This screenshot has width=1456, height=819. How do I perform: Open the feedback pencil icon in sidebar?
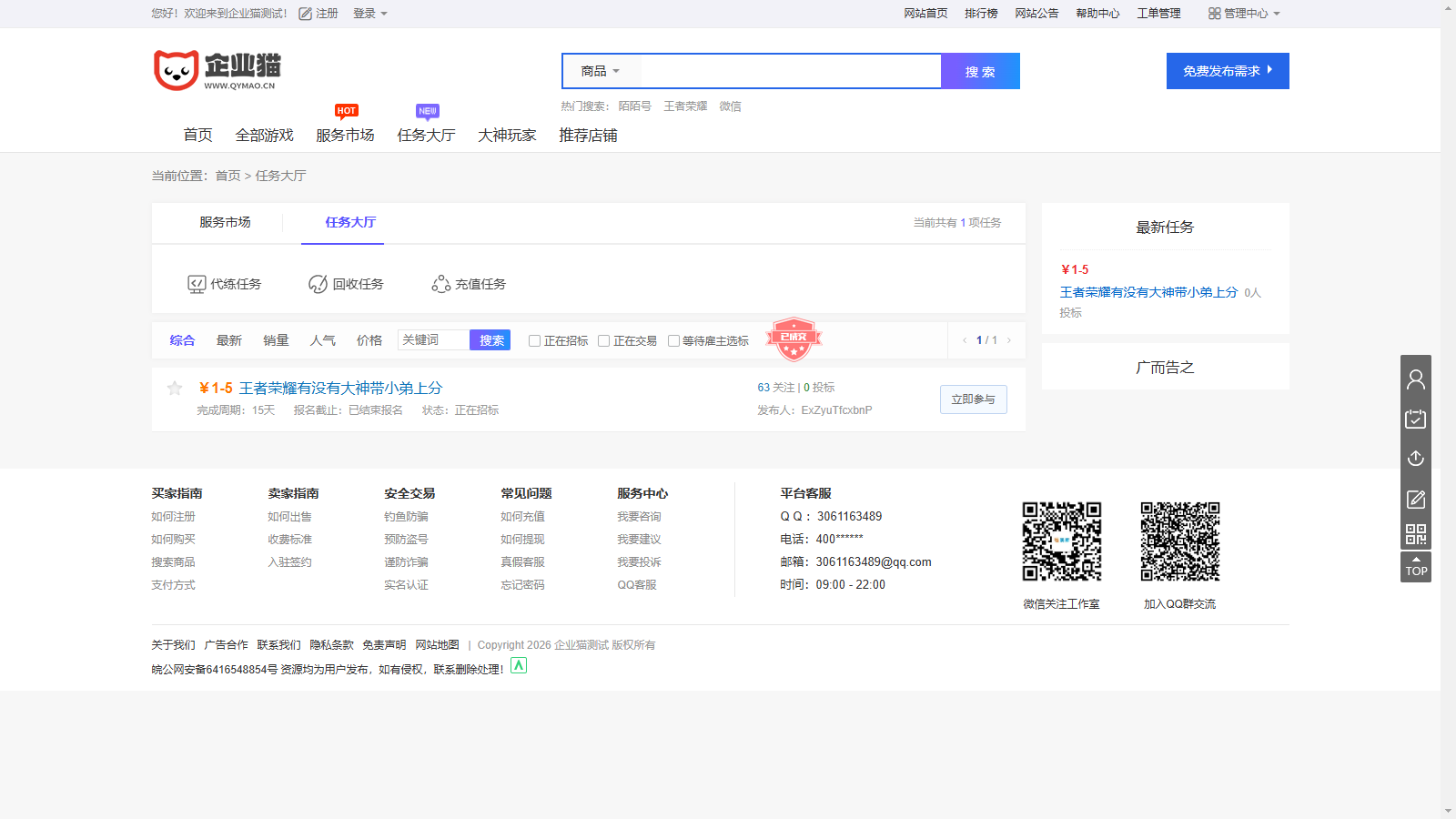1415,499
